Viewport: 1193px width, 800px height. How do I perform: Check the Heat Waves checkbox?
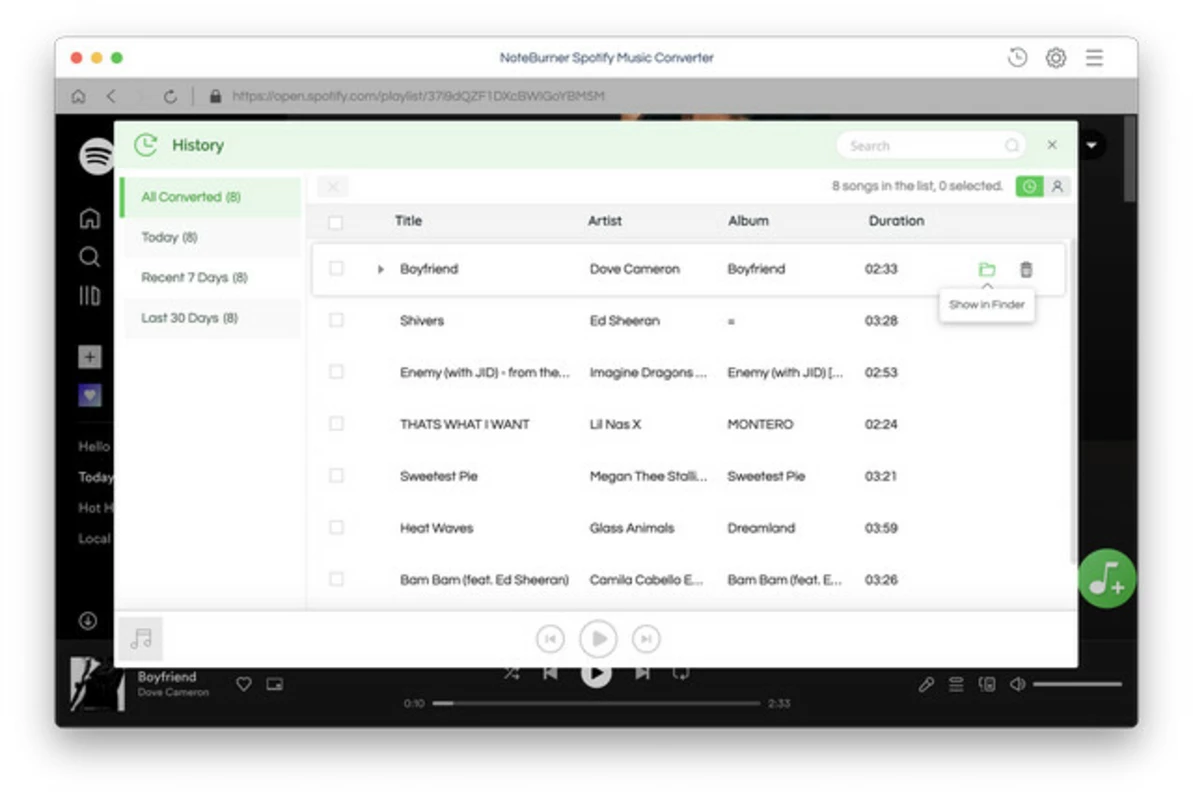pyautogui.click(x=336, y=527)
